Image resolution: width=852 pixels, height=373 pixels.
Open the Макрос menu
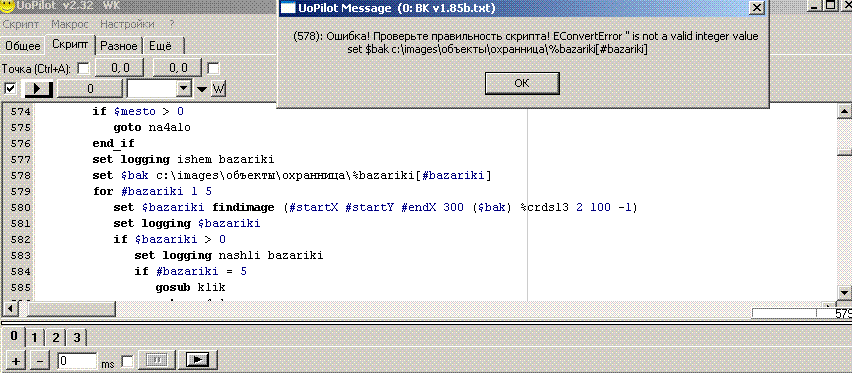point(70,24)
